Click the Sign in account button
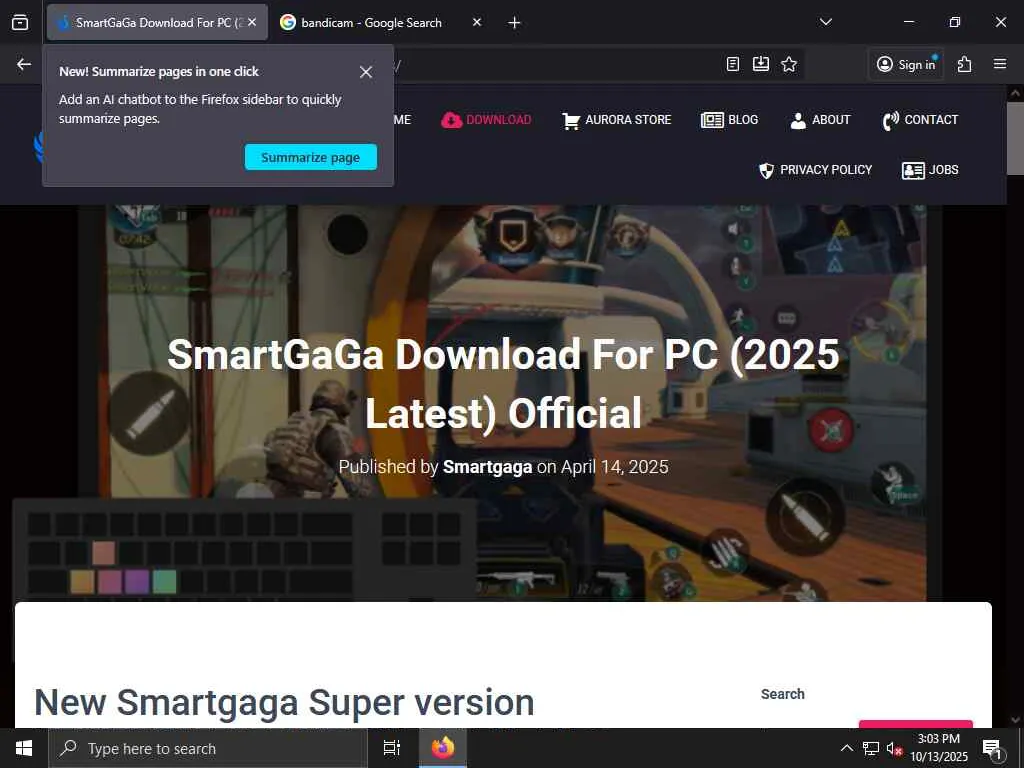This screenshot has width=1024, height=768. [906, 64]
